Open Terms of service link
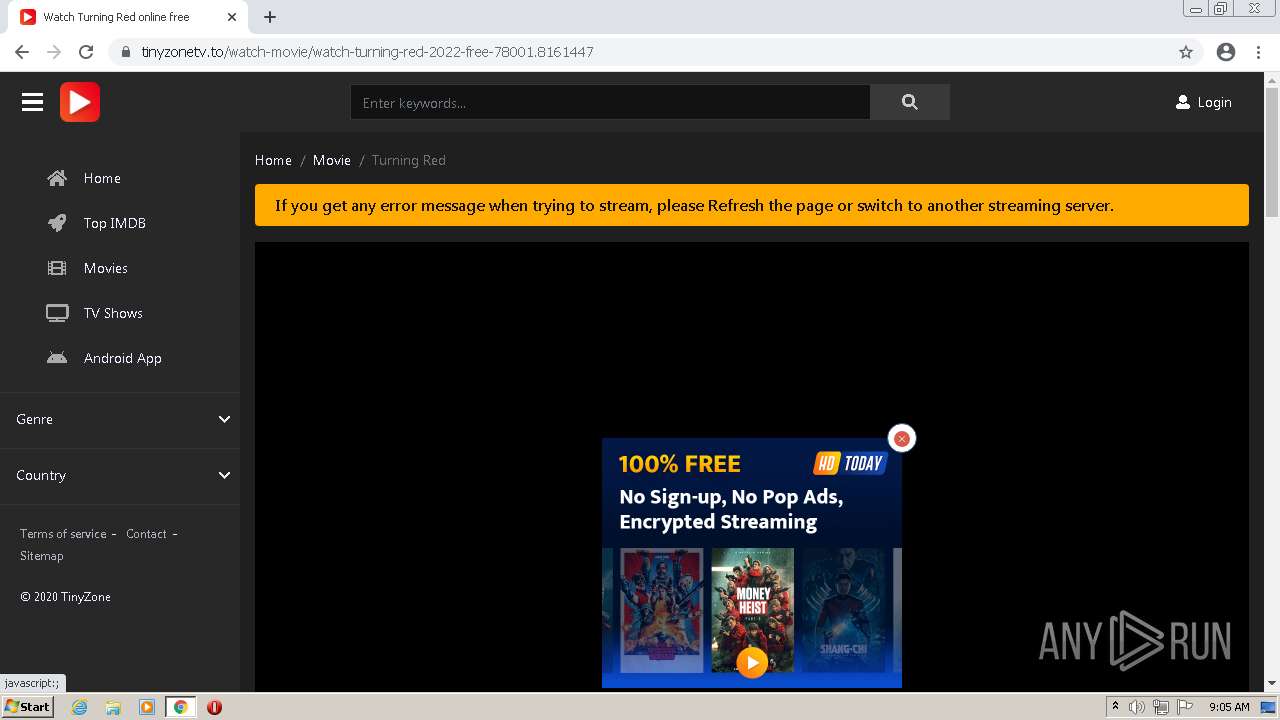 [63, 534]
